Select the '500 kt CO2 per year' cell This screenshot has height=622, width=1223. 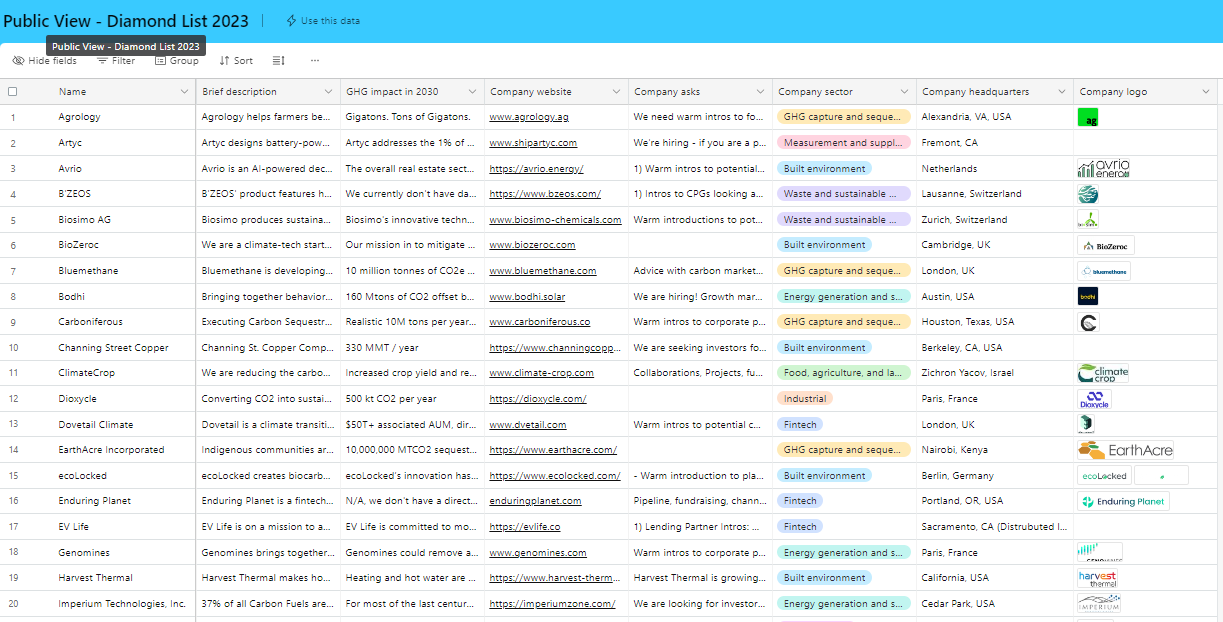click(x=412, y=399)
